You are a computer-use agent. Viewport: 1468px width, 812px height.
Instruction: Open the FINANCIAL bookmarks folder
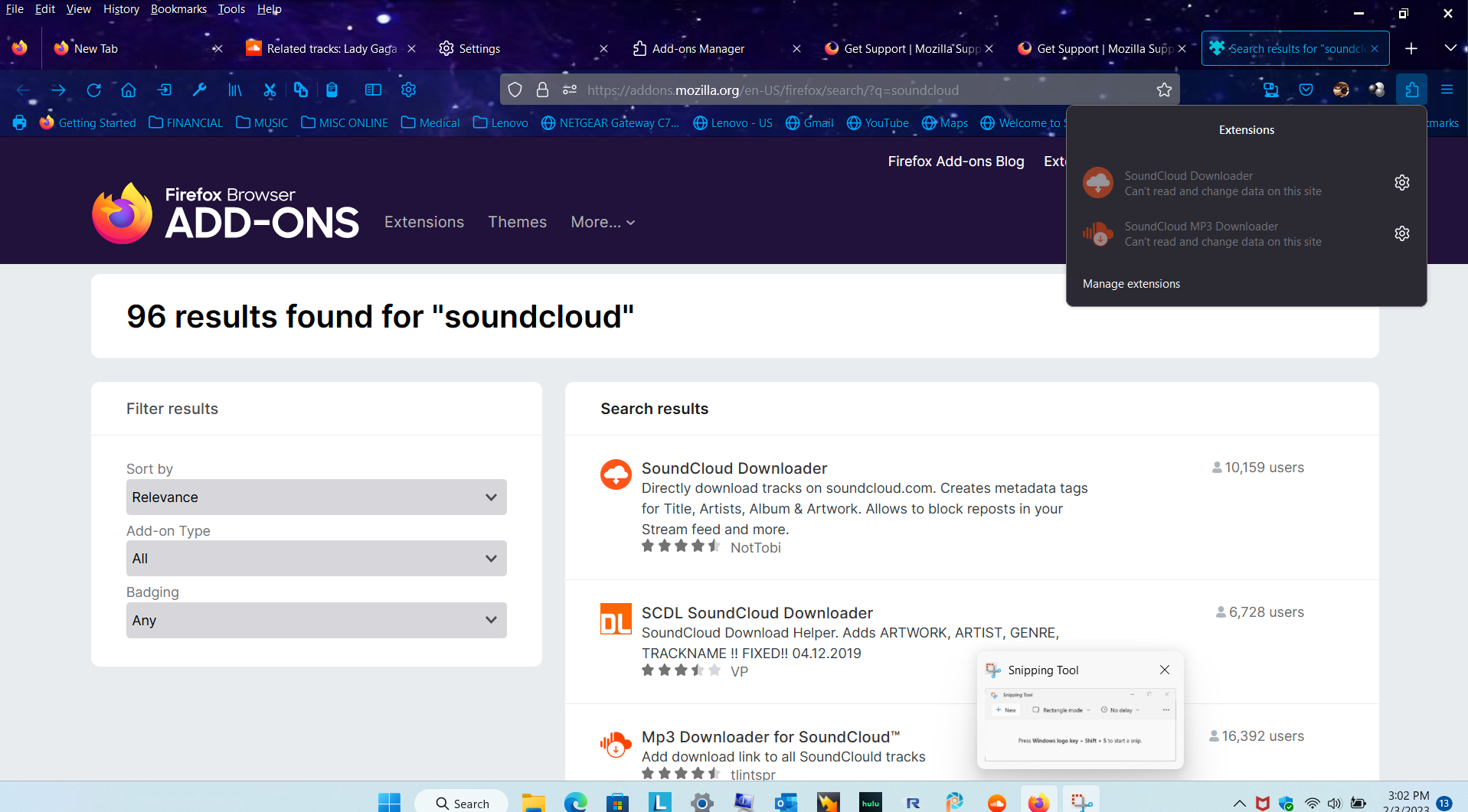point(185,122)
